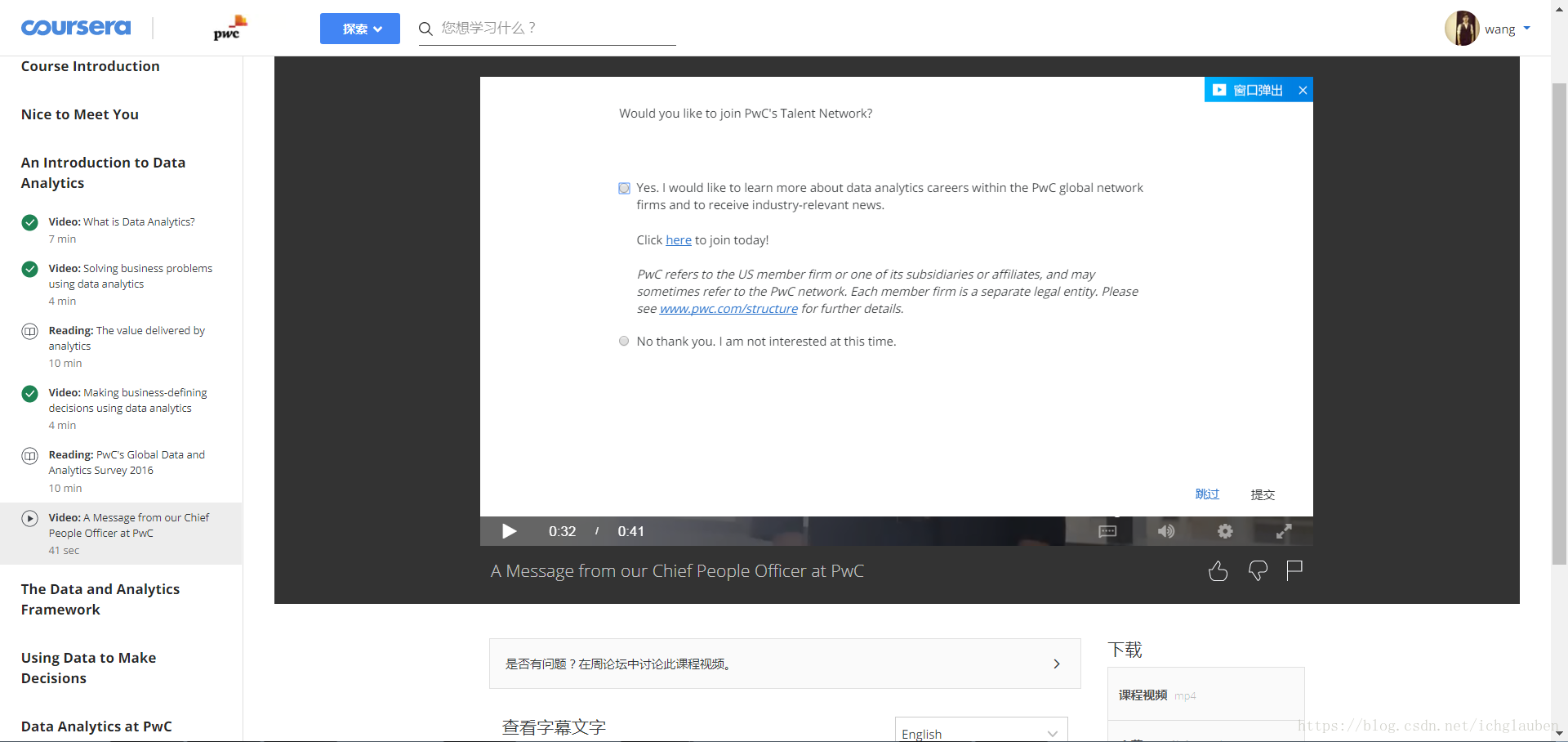
Task: Open the video settings gear
Action: click(1225, 531)
